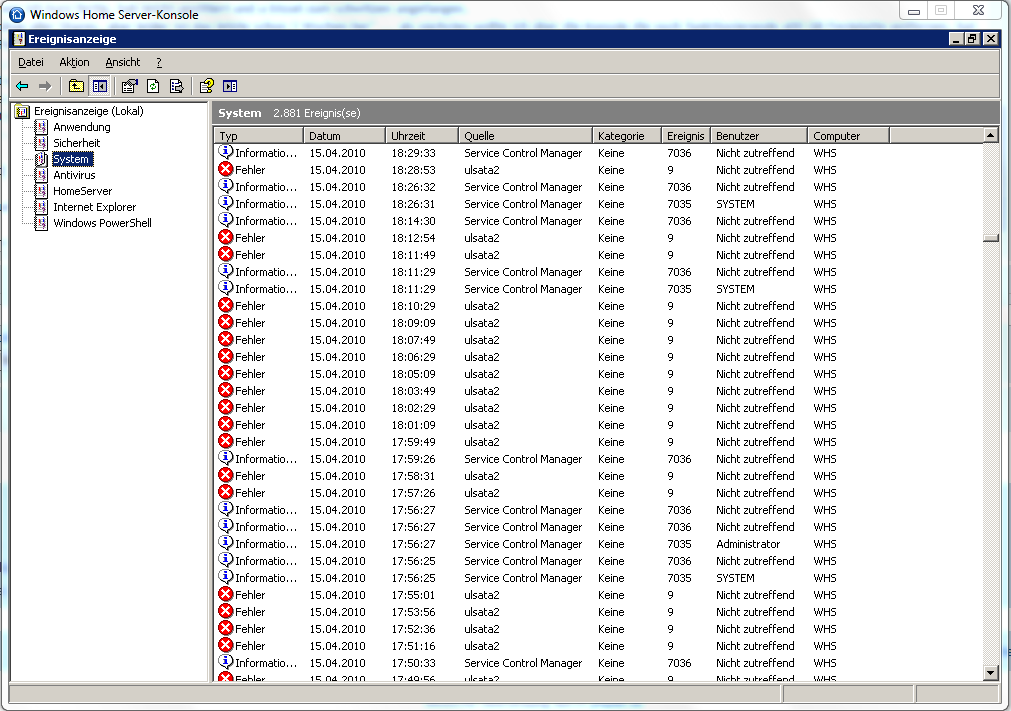Click the scroll up arrow of the event list
The height and width of the screenshot is (711, 1011).
[991, 135]
